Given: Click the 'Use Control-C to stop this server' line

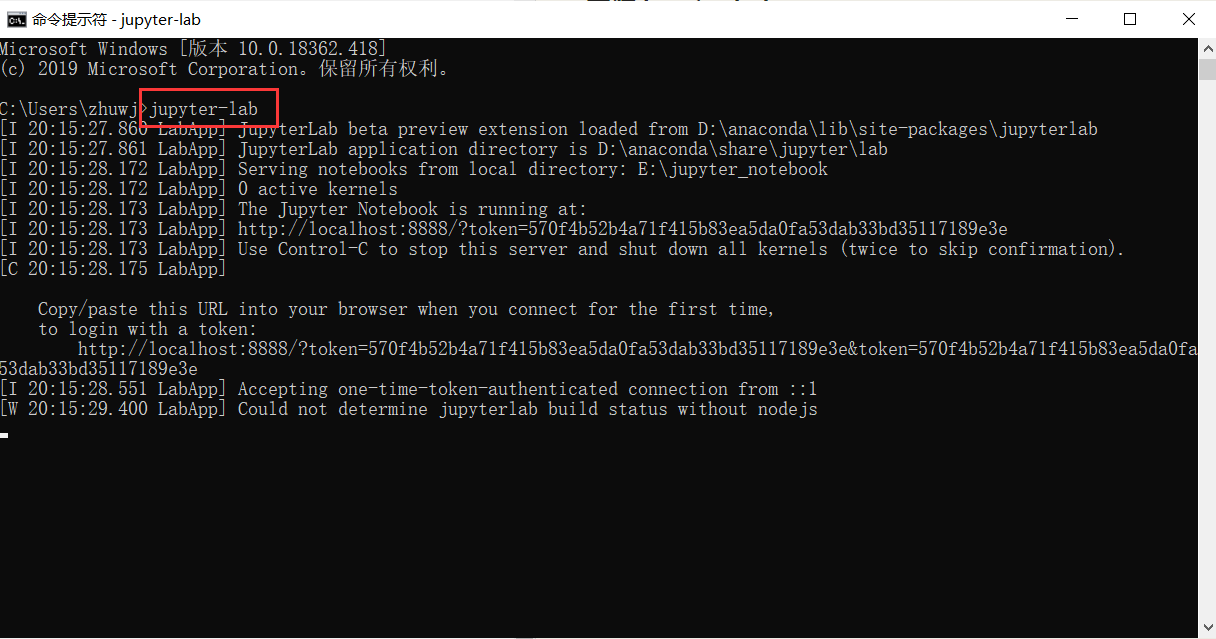Looking at the screenshot, I should click(562, 249).
